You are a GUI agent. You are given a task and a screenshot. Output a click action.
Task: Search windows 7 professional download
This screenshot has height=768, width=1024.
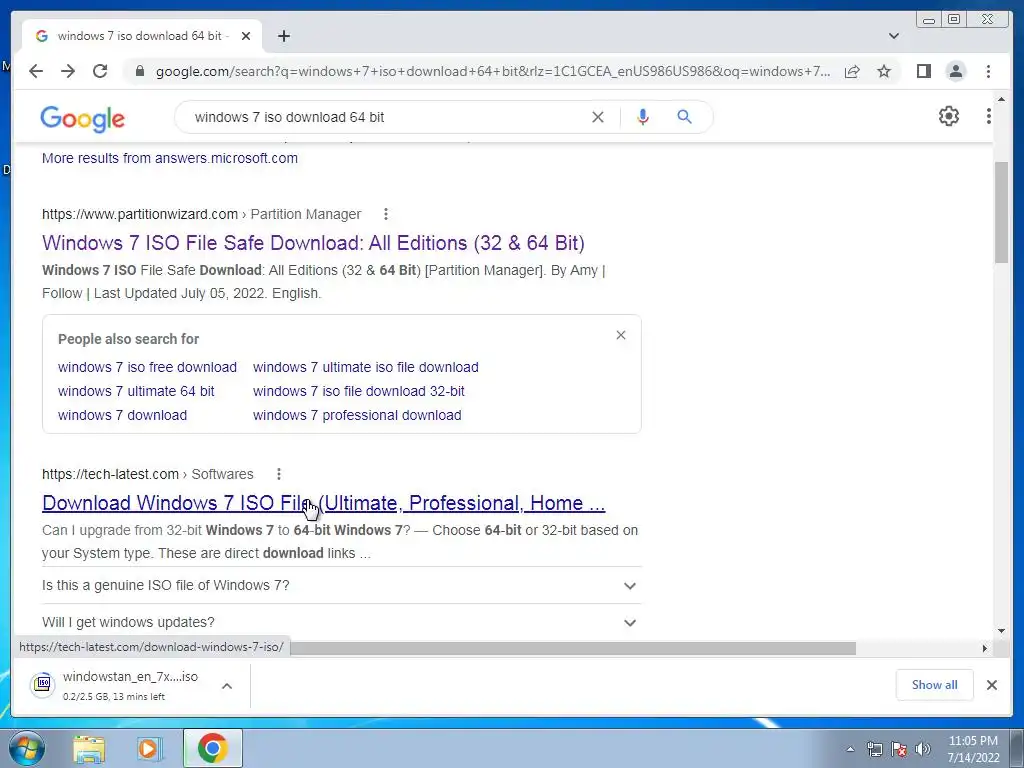357,415
